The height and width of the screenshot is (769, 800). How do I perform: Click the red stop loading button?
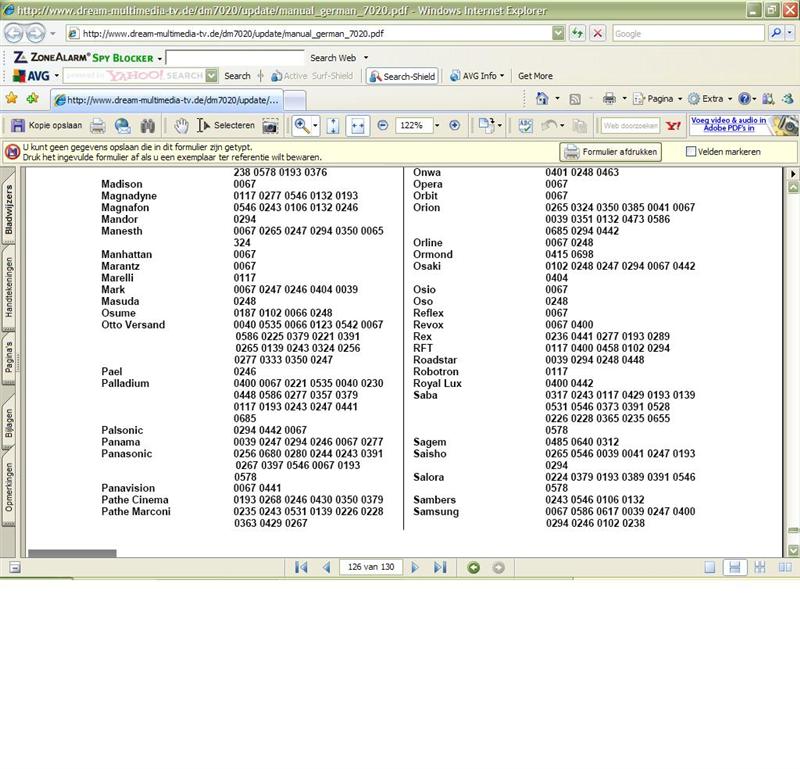[x=597, y=34]
